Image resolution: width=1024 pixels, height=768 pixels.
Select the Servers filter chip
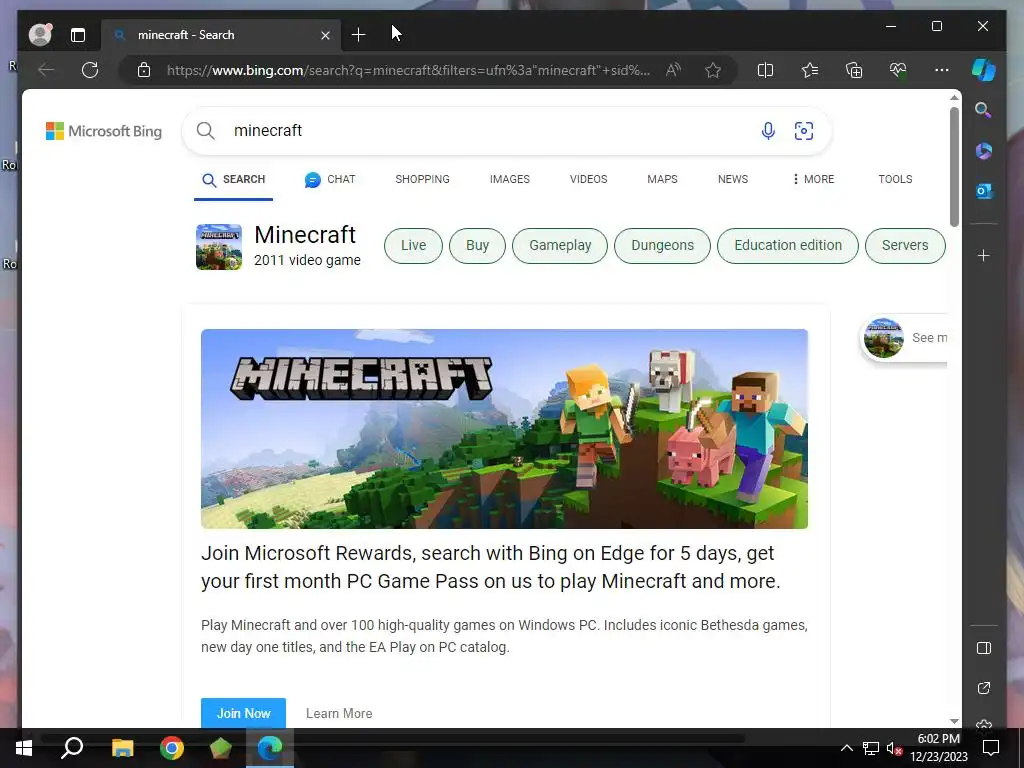[x=905, y=246]
